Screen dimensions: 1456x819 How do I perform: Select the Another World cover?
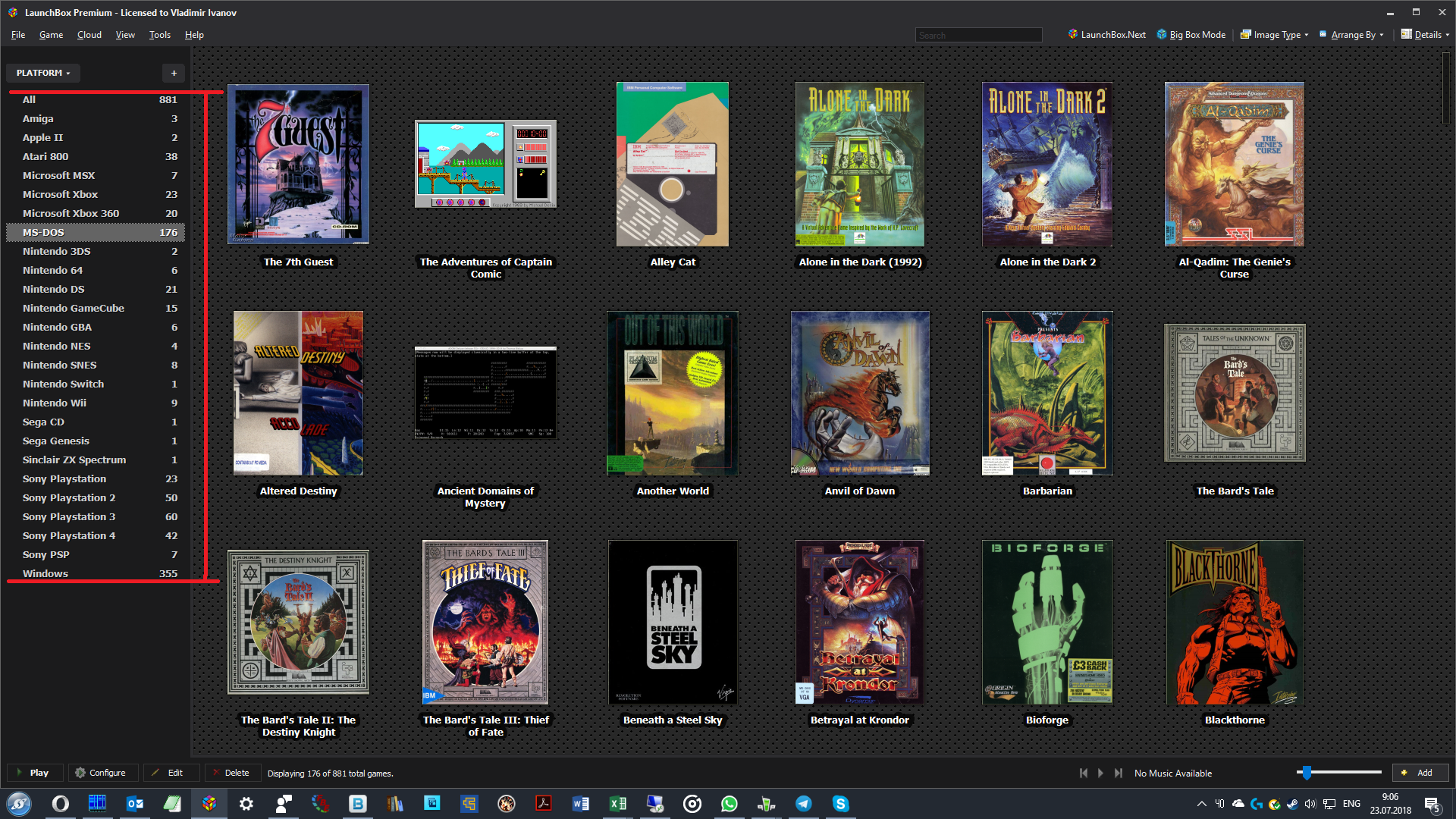tap(673, 393)
